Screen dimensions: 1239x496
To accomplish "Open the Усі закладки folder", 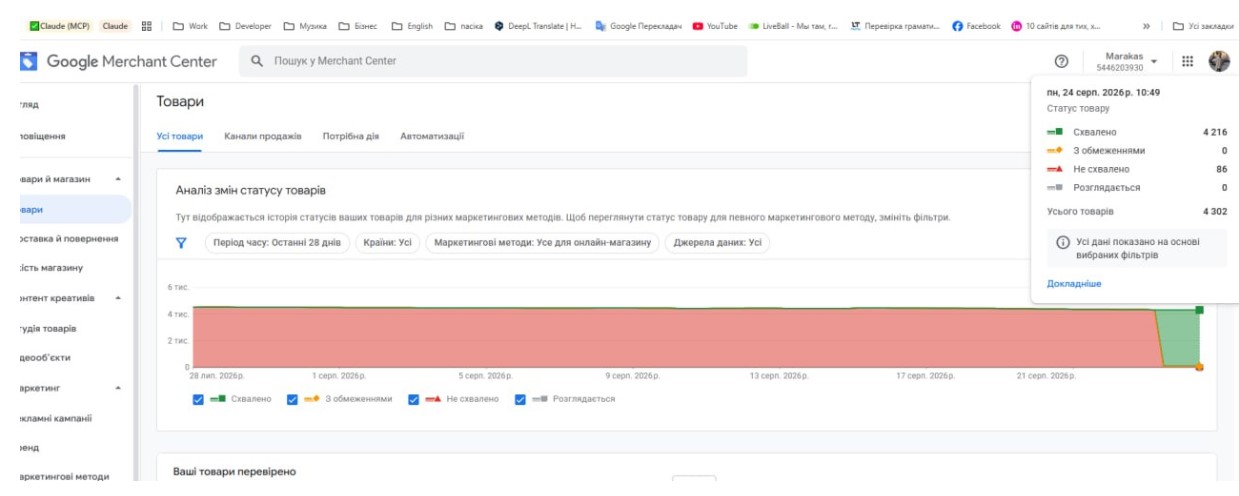I will (1204, 26).
